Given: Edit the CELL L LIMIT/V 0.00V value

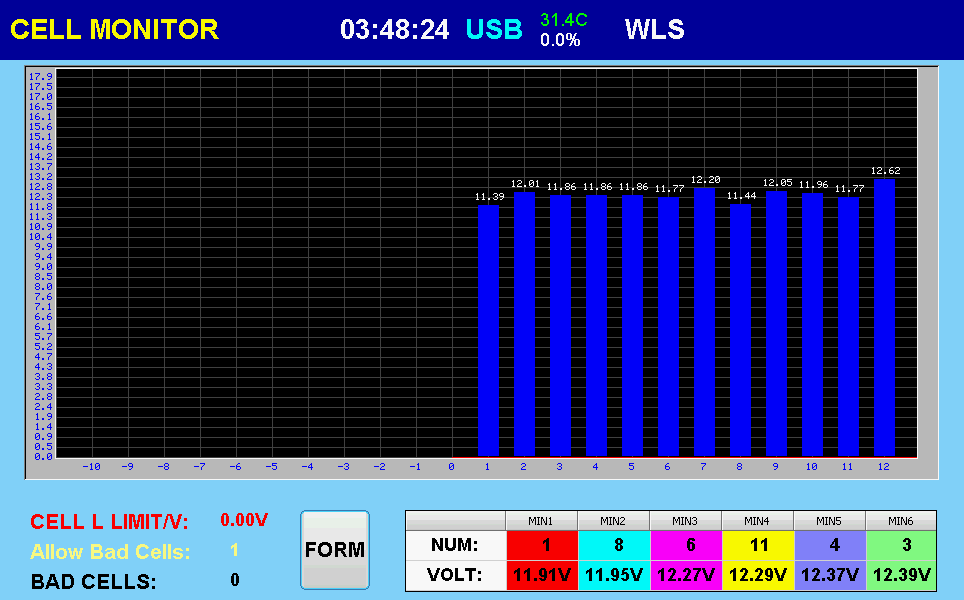Looking at the screenshot, I should tap(244, 520).
